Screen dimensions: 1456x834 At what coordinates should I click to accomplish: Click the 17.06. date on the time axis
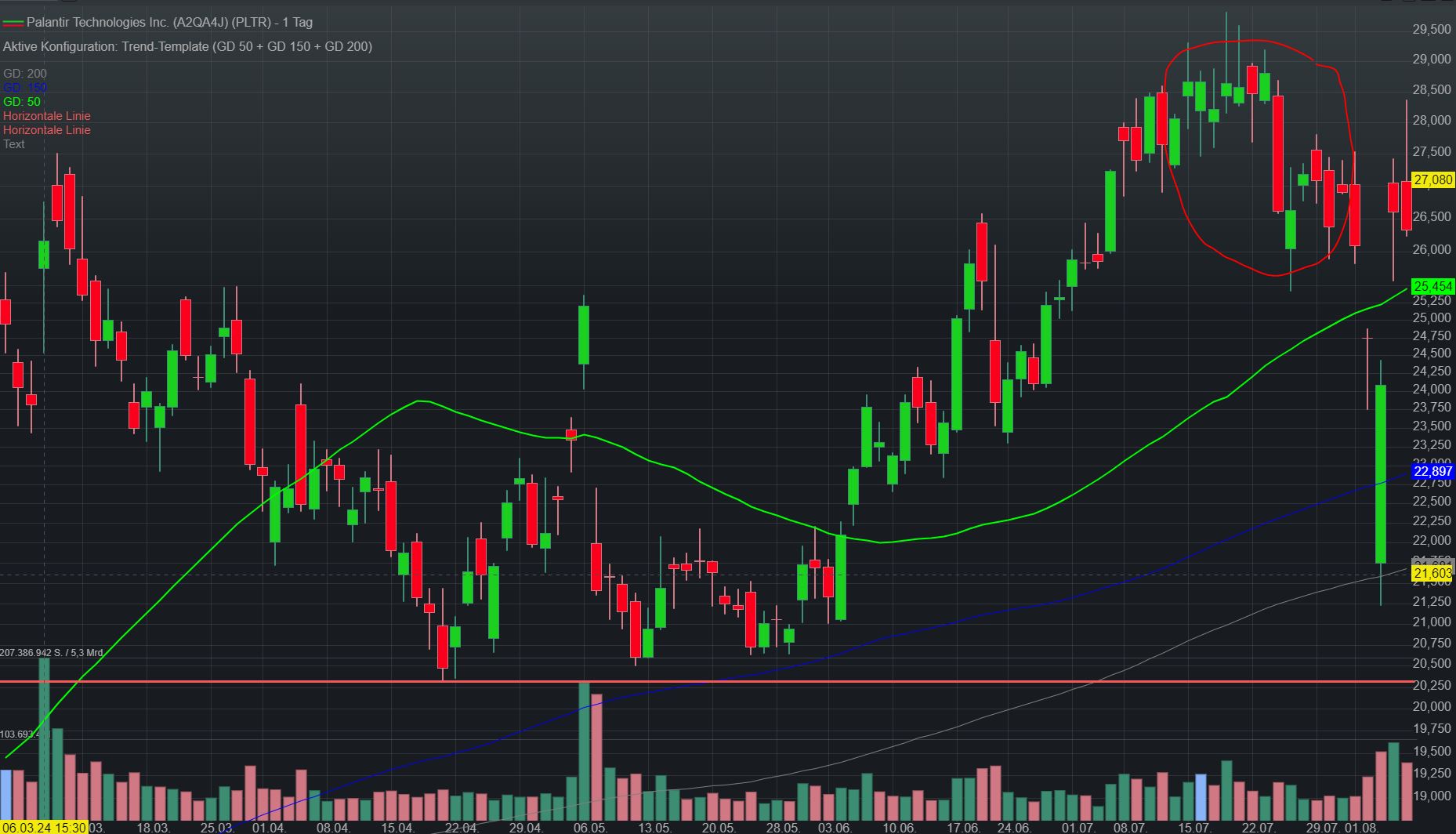click(x=962, y=828)
